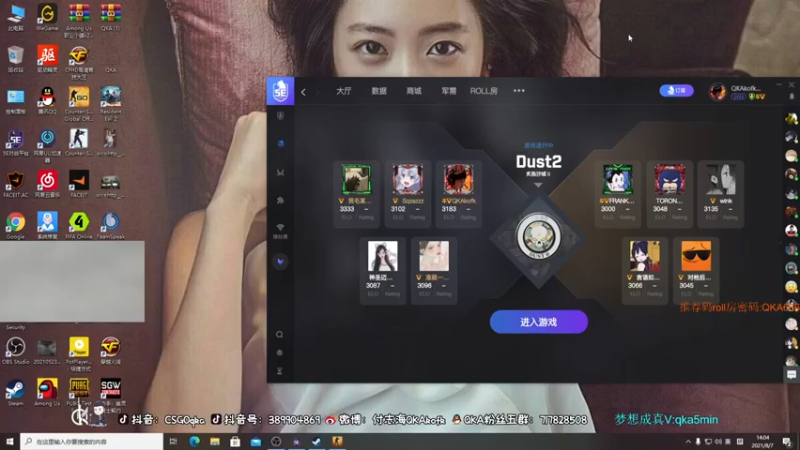Image resolution: width=800 pixels, height=450 pixels.
Task: Click the hourglass icon in sidebar
Action: 280,371
